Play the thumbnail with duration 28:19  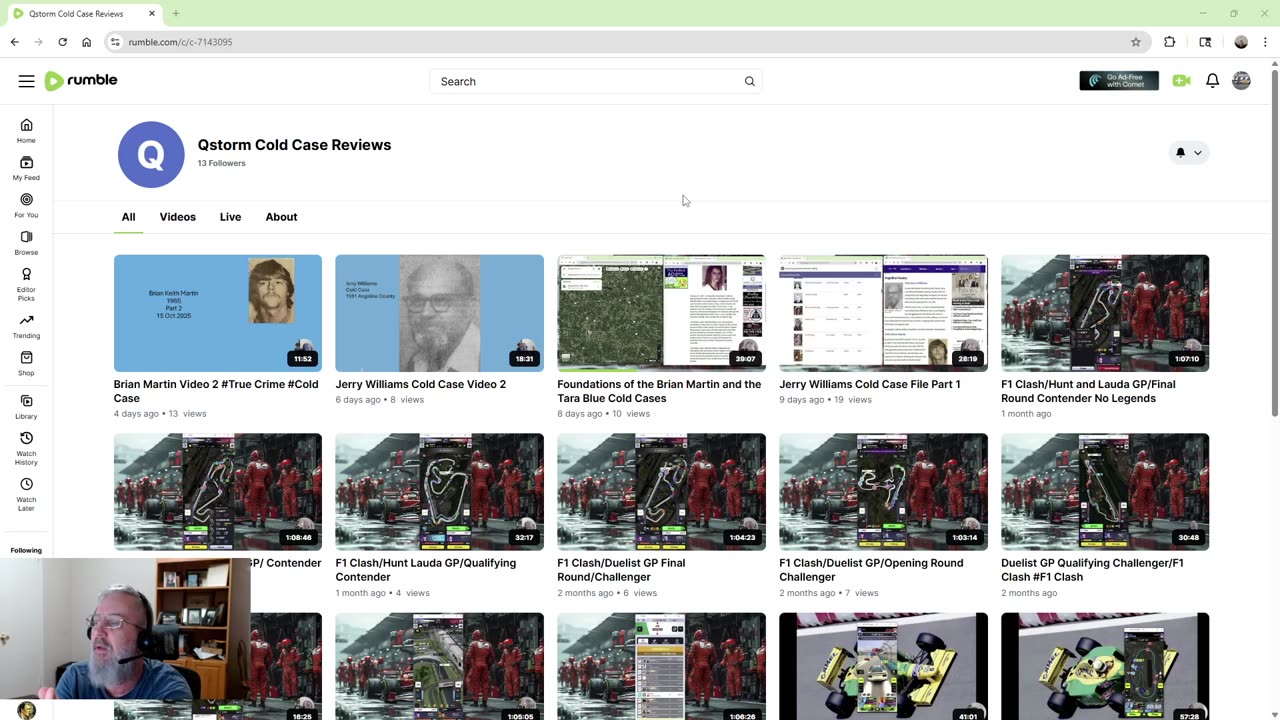[883, 313]
